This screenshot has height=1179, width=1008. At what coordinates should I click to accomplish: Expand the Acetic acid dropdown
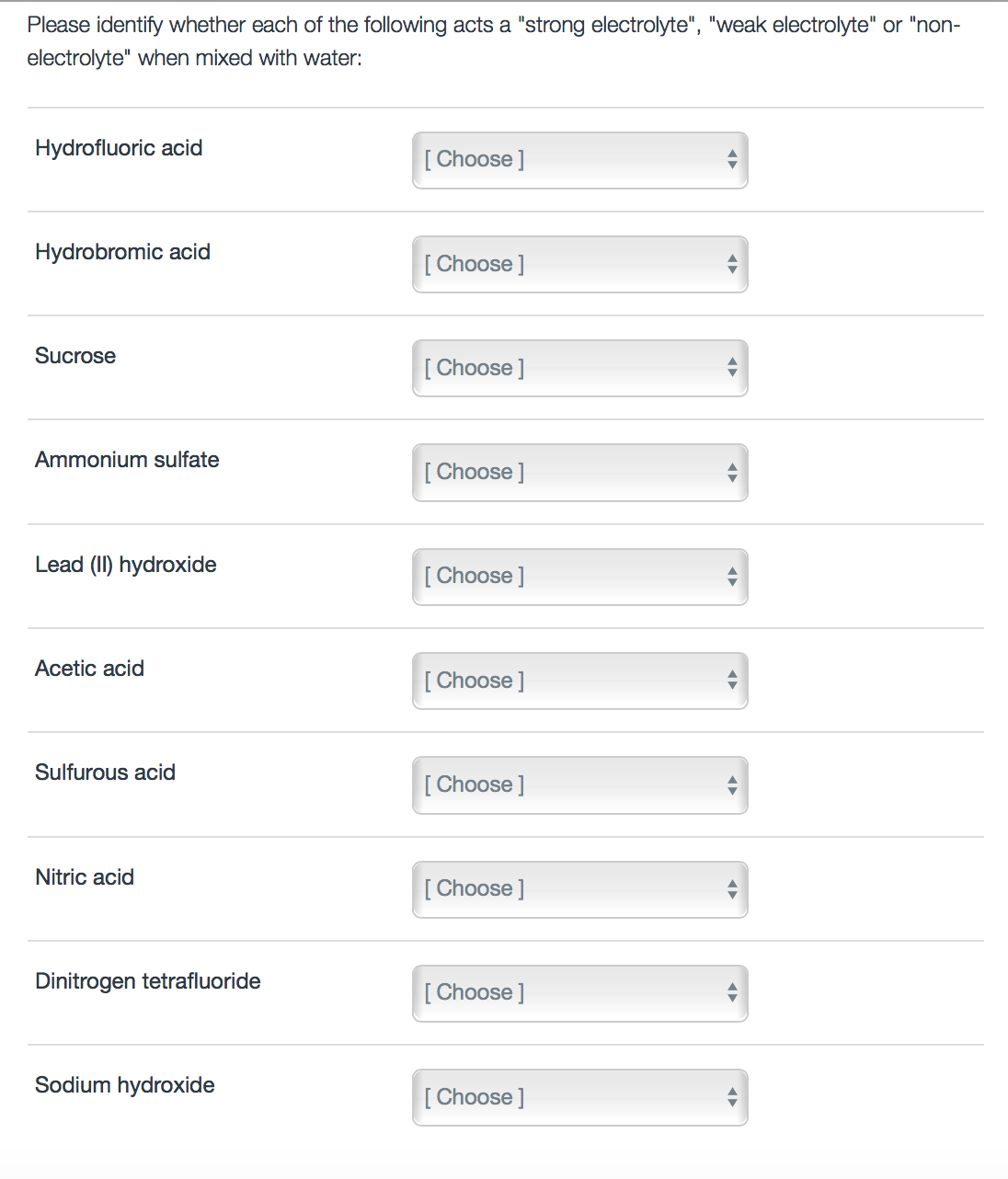(579, 681)
